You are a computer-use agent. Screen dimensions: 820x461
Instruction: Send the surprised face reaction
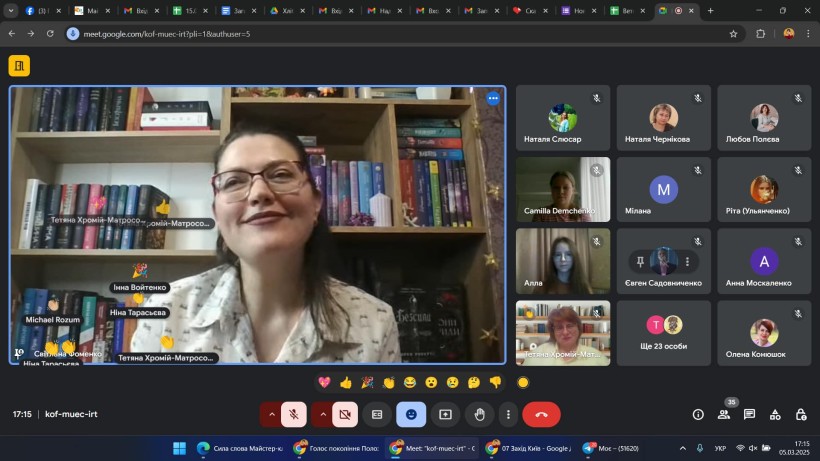point(431,383)
